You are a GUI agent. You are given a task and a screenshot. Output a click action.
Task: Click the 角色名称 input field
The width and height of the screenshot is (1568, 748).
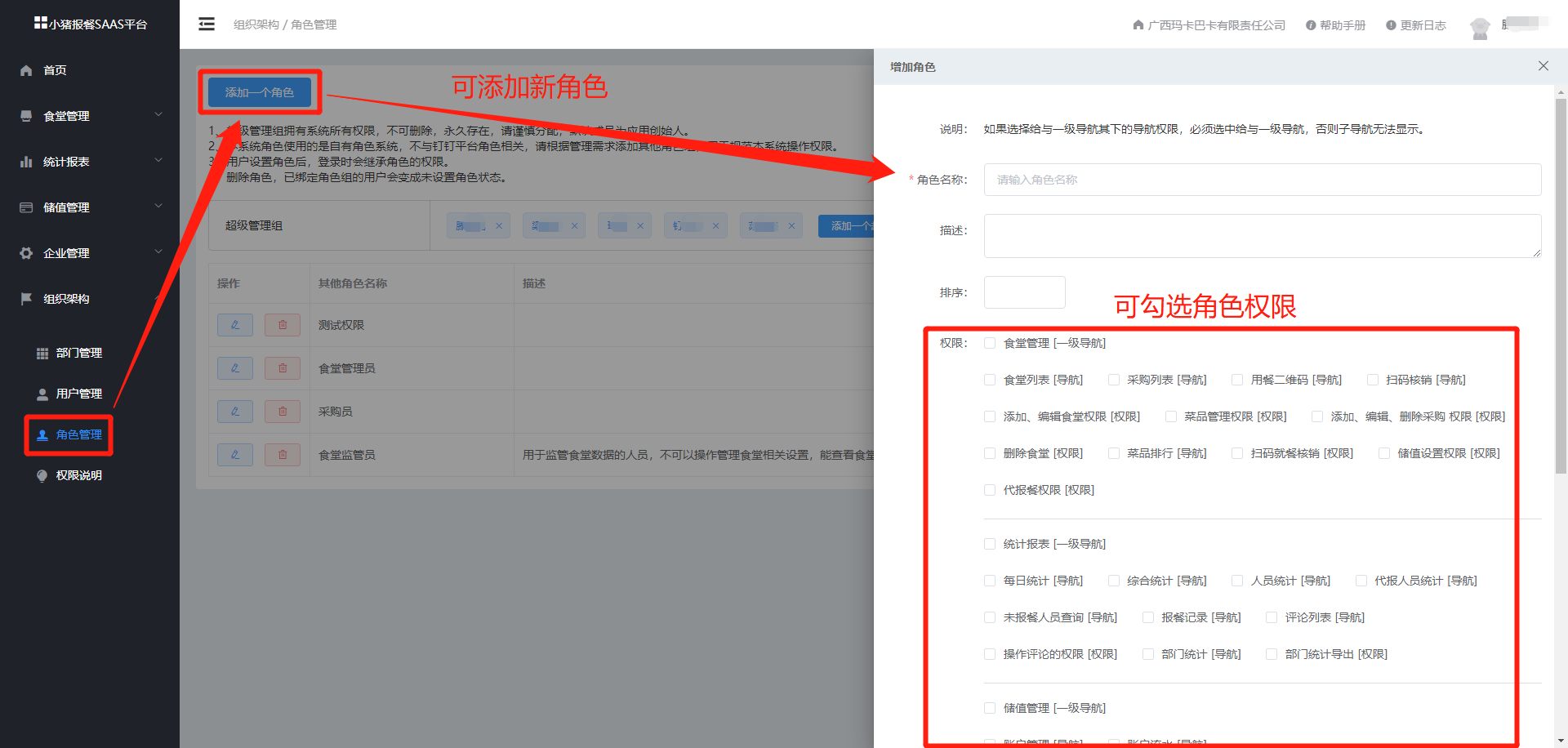click(1263, 180)
